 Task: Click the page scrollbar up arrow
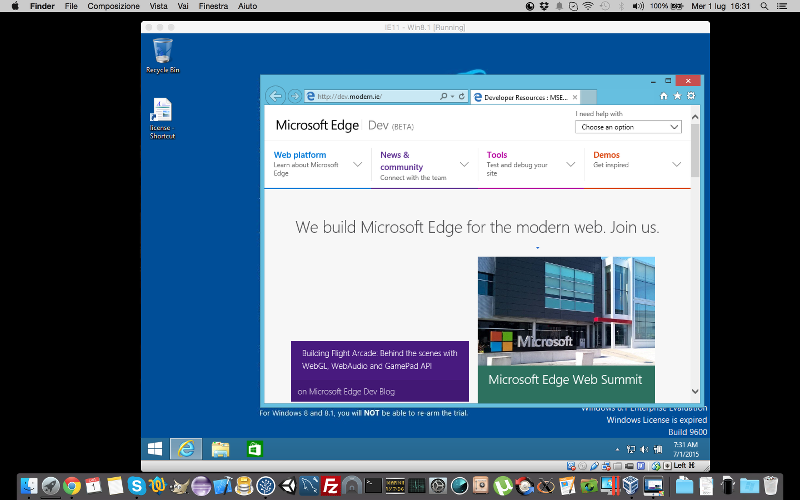pos(695,117)
